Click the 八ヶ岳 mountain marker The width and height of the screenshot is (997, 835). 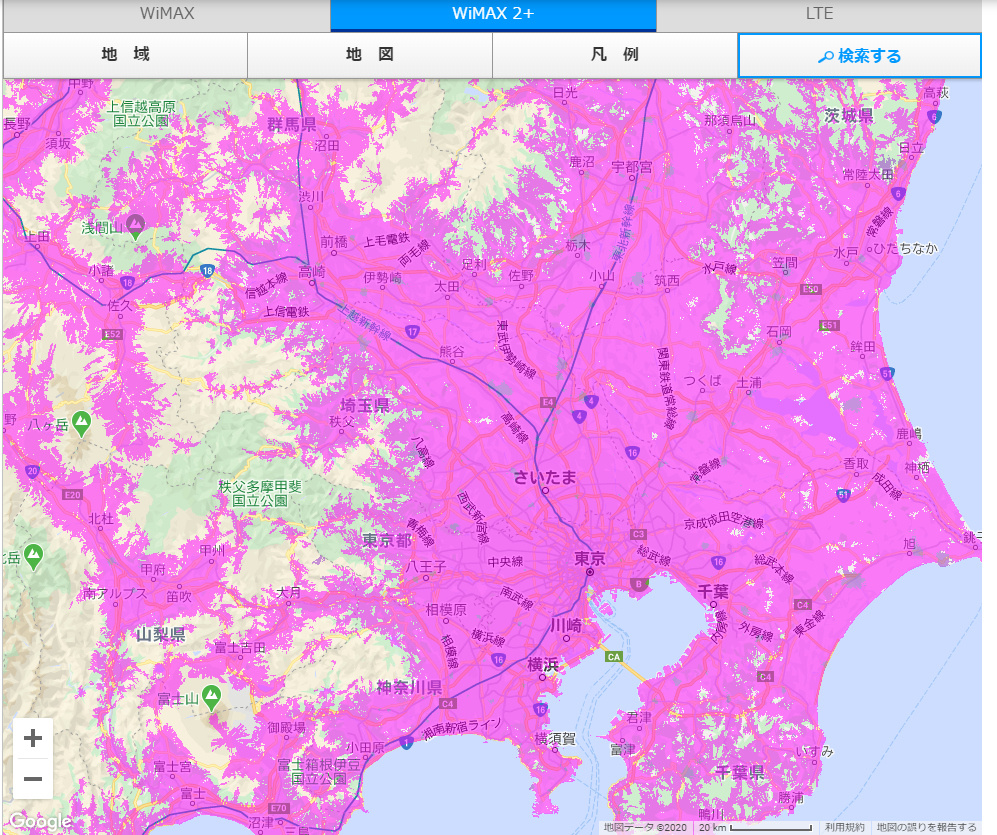tap(81, 423)
